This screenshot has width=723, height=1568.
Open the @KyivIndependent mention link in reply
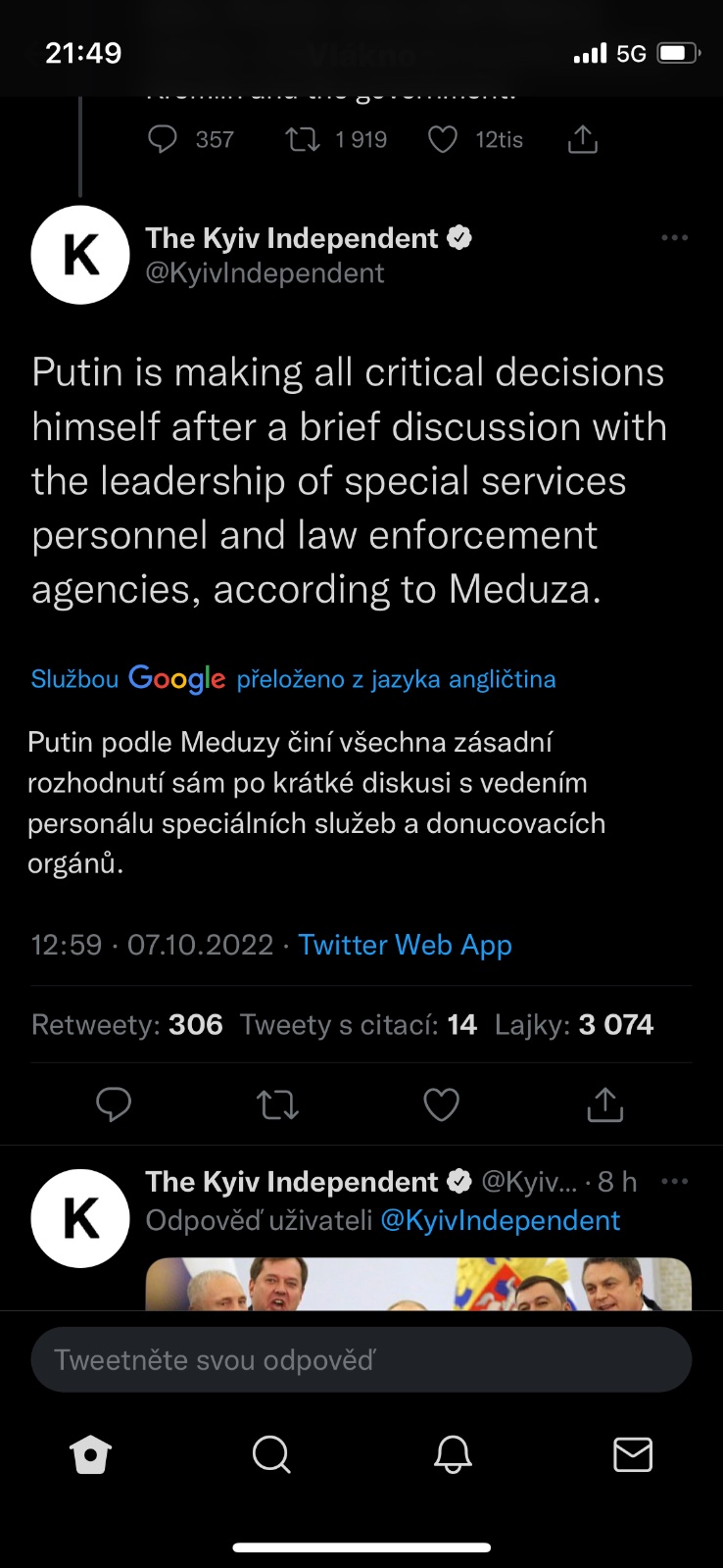500,1221
